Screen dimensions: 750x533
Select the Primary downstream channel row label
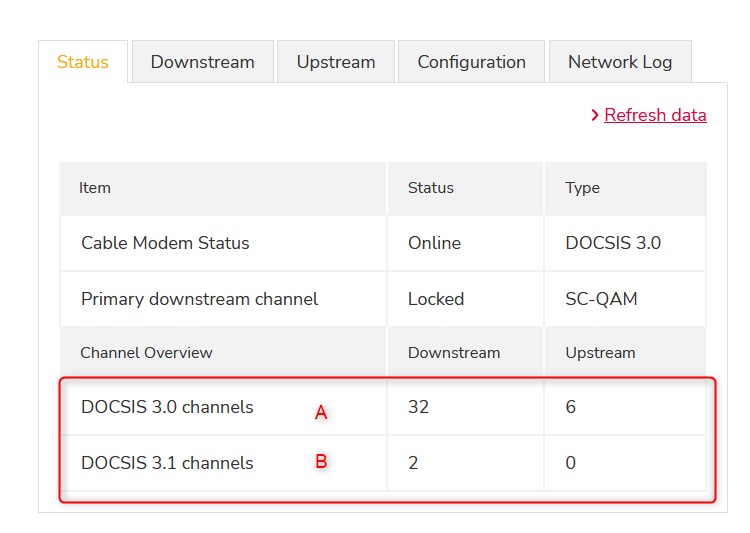(199, 299)
